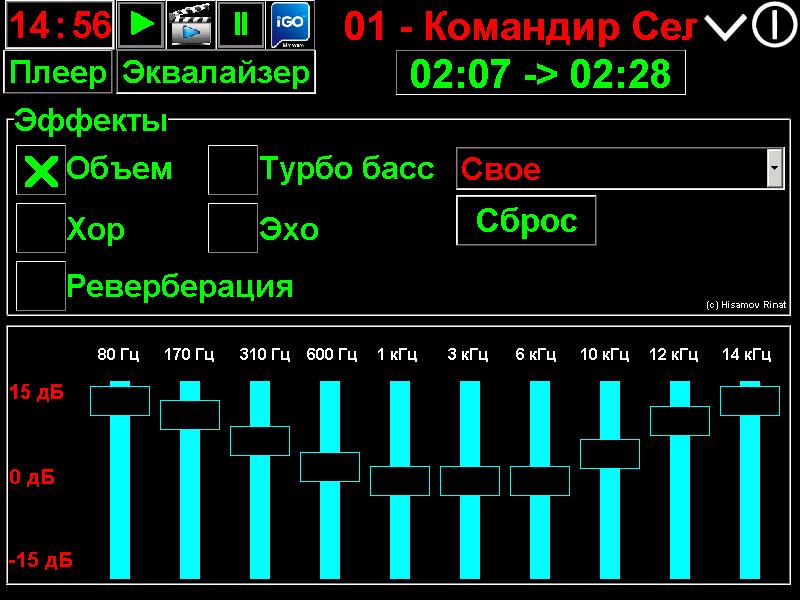This screenshot has width=800, height=600.
Task: Enable the Турбо басс checkbox
Action: (233, 170)
